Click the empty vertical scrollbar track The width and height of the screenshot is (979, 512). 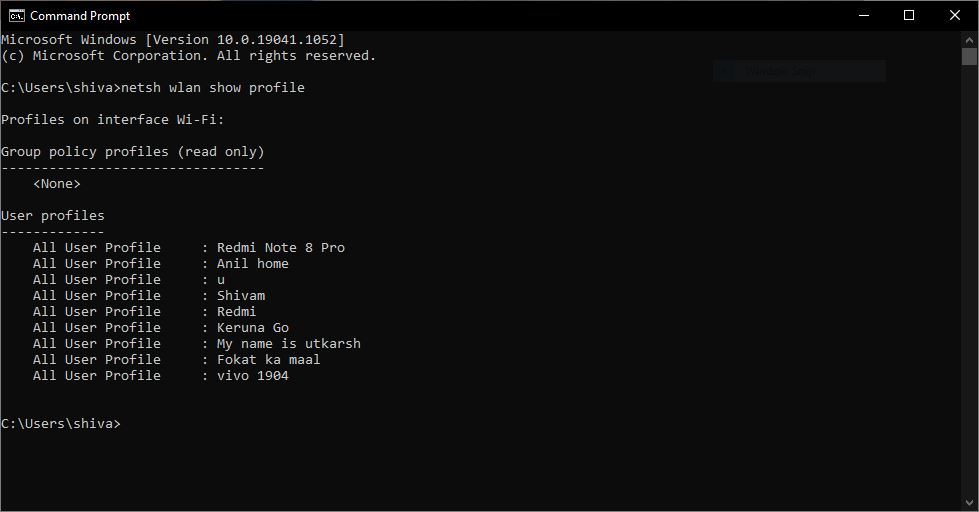click(969, 281)
